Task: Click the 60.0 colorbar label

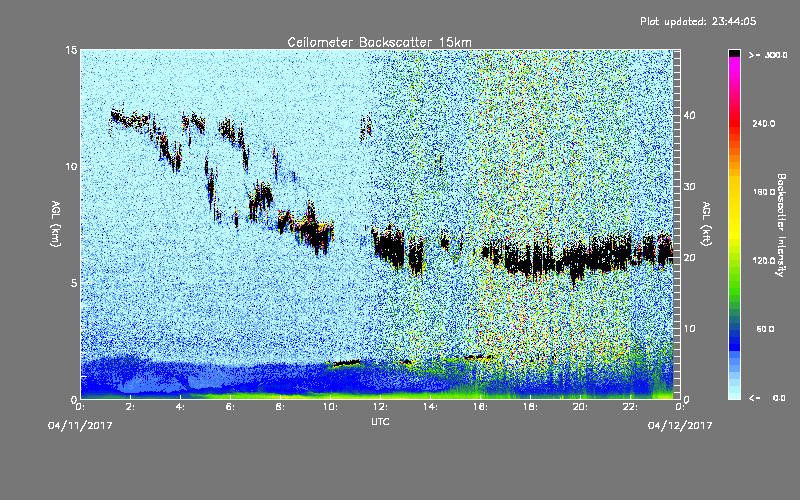Action: pyautogui.click(x=765, y=329)
